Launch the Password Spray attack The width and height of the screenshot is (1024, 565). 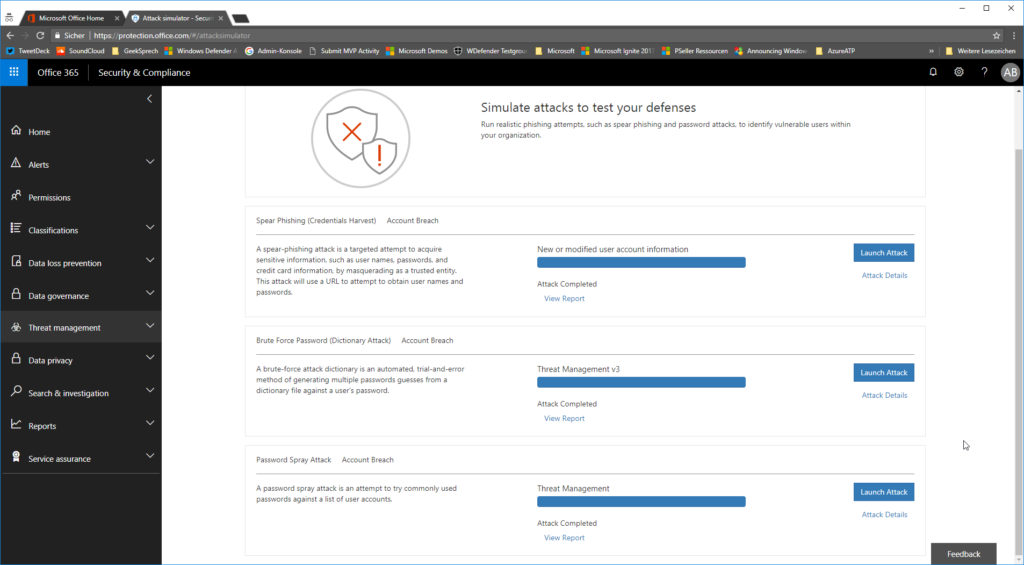pos(884,492)
